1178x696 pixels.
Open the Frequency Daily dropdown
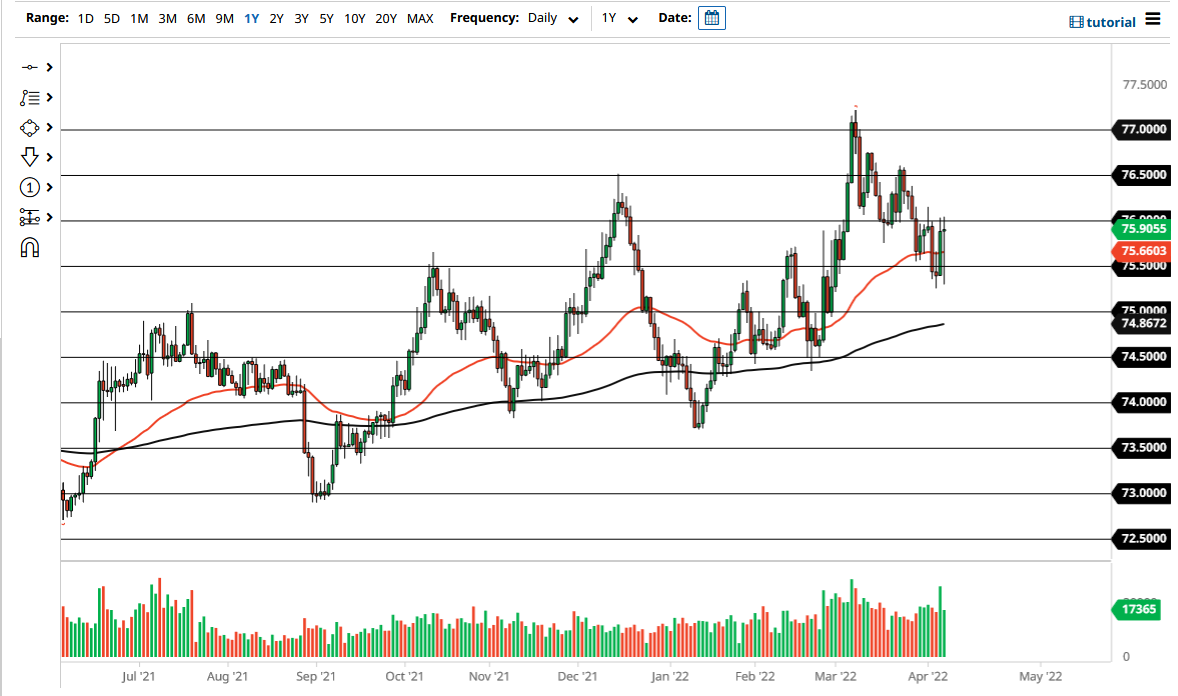(553, 18)
